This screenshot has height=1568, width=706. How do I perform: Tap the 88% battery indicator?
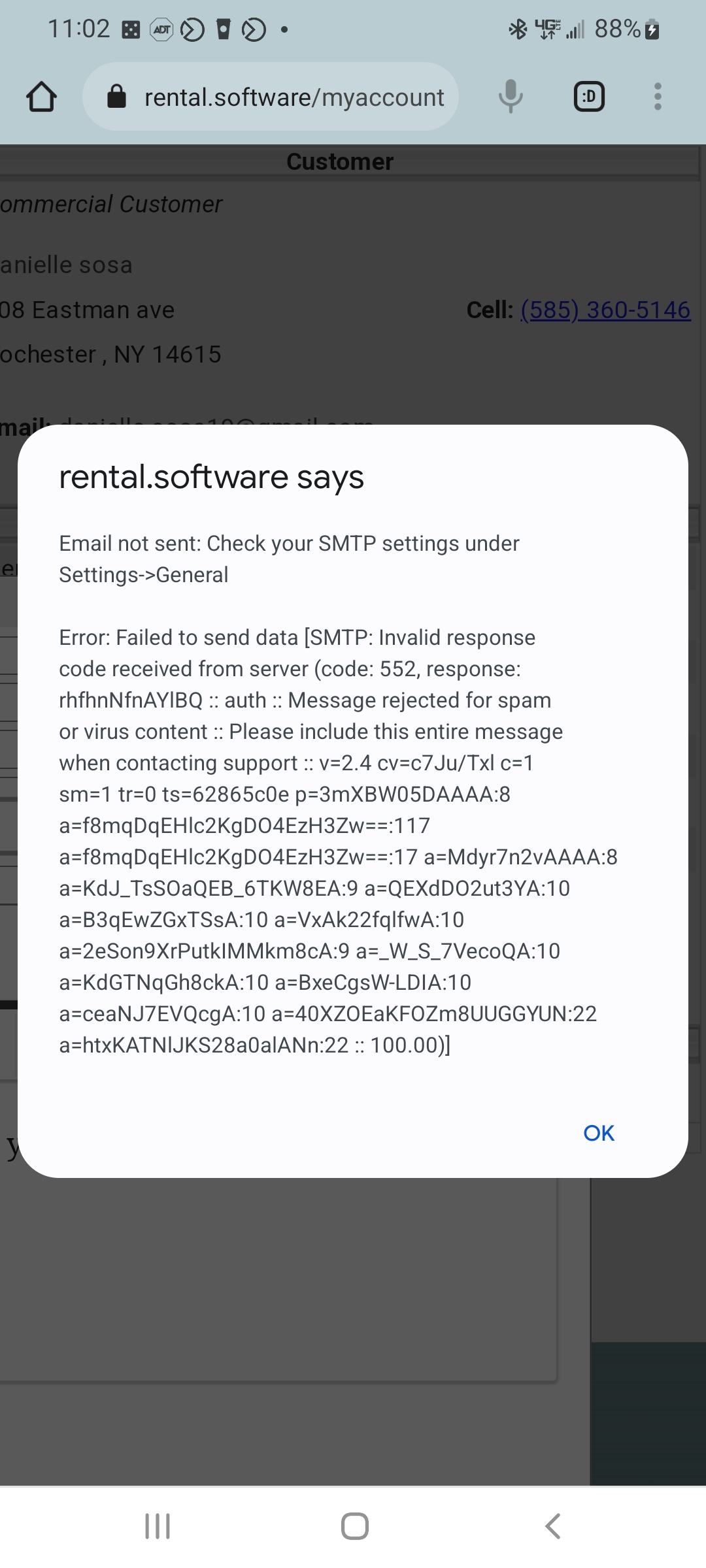[626, 29]
